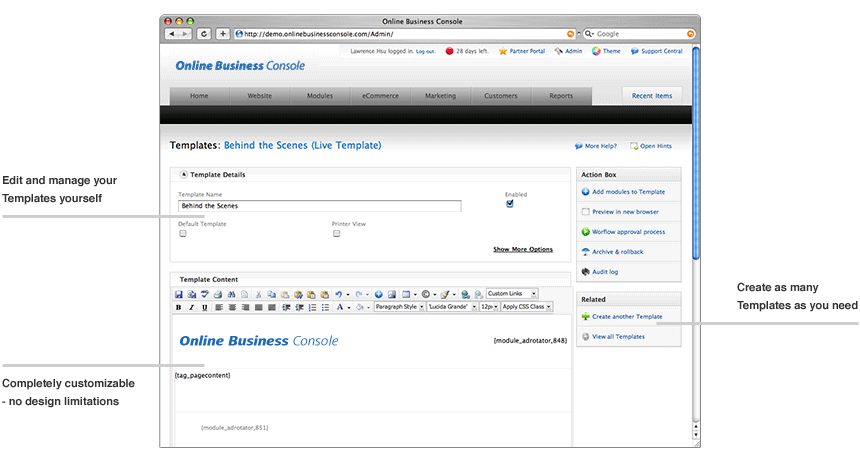Click Show More Options link
The width and height of the screenshot is (860, 468).
[522, 249]
